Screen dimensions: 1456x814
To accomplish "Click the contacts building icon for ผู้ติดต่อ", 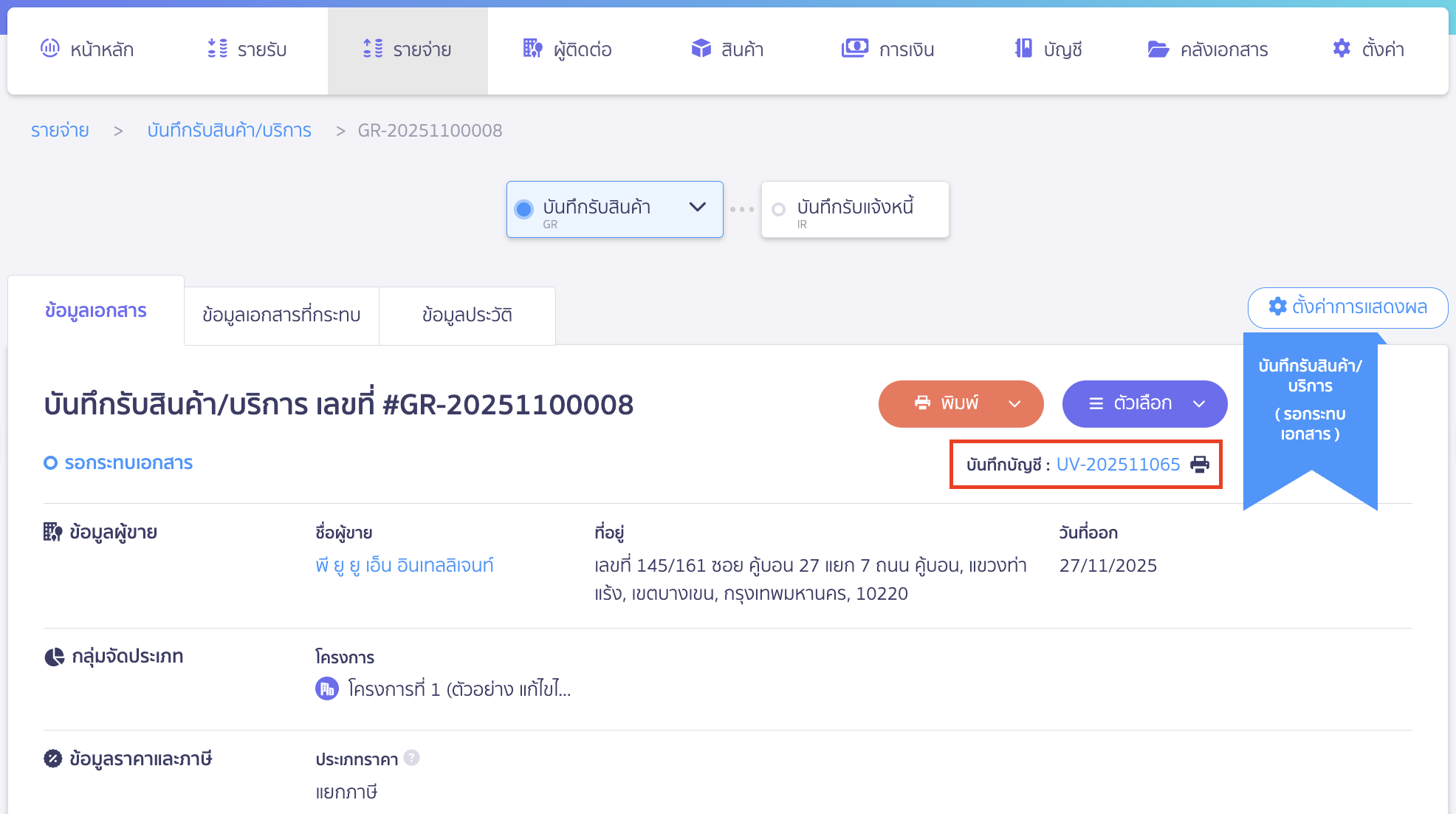I will tap(532, 49).
